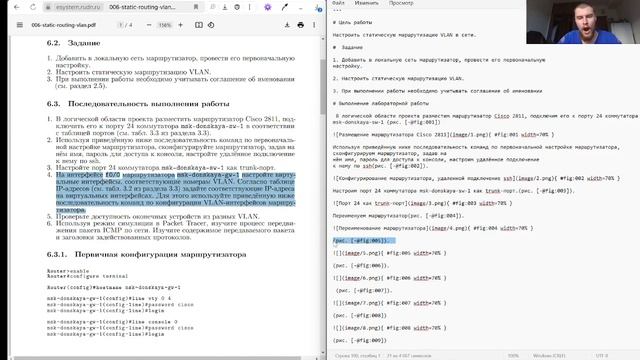The width and height of the screenshot is (640, 360).
Task: Zoom in the PDF with plus button
Action: tap(180, 25)
